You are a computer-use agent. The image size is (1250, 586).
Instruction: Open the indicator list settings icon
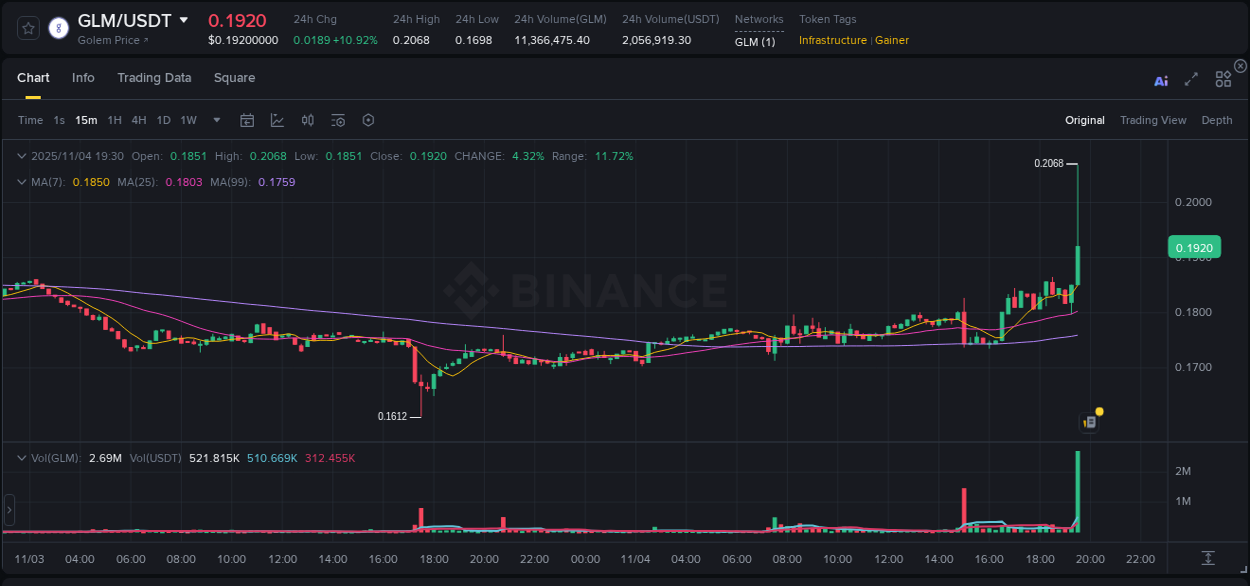point(337,120)
